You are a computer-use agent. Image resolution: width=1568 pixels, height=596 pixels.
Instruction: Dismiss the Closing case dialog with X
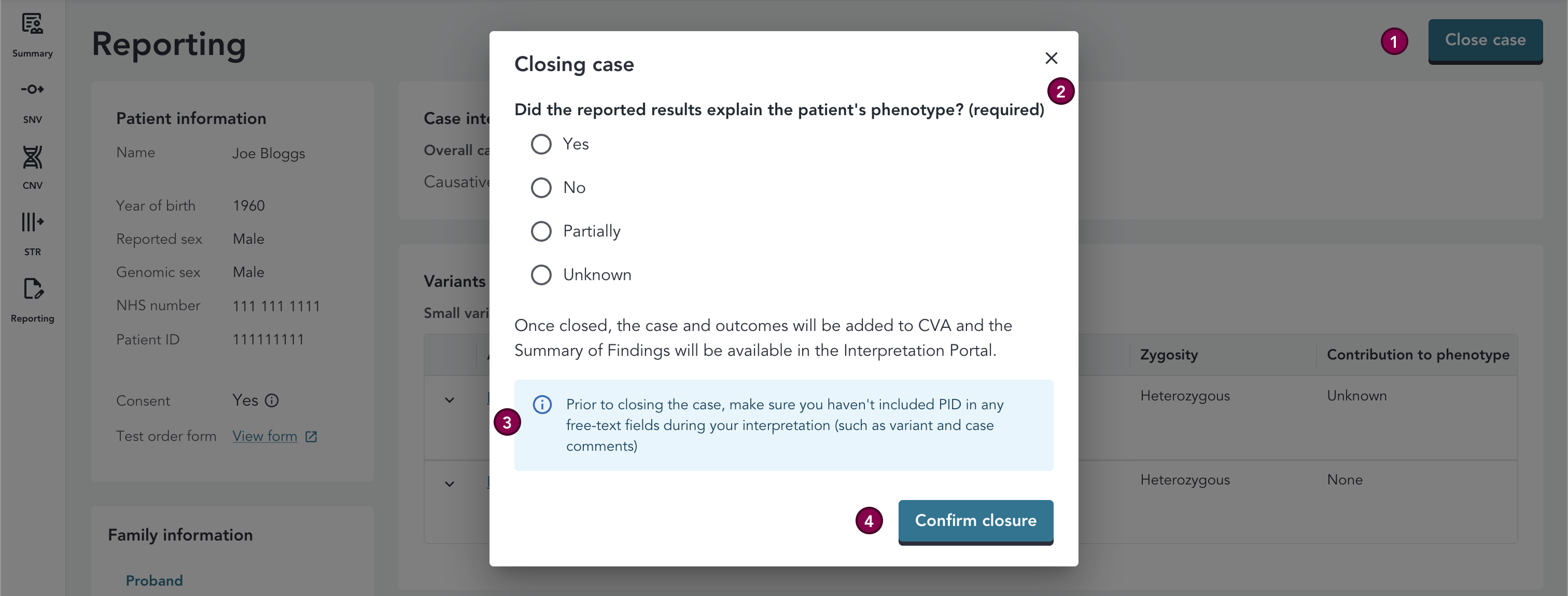(1051, 58)
